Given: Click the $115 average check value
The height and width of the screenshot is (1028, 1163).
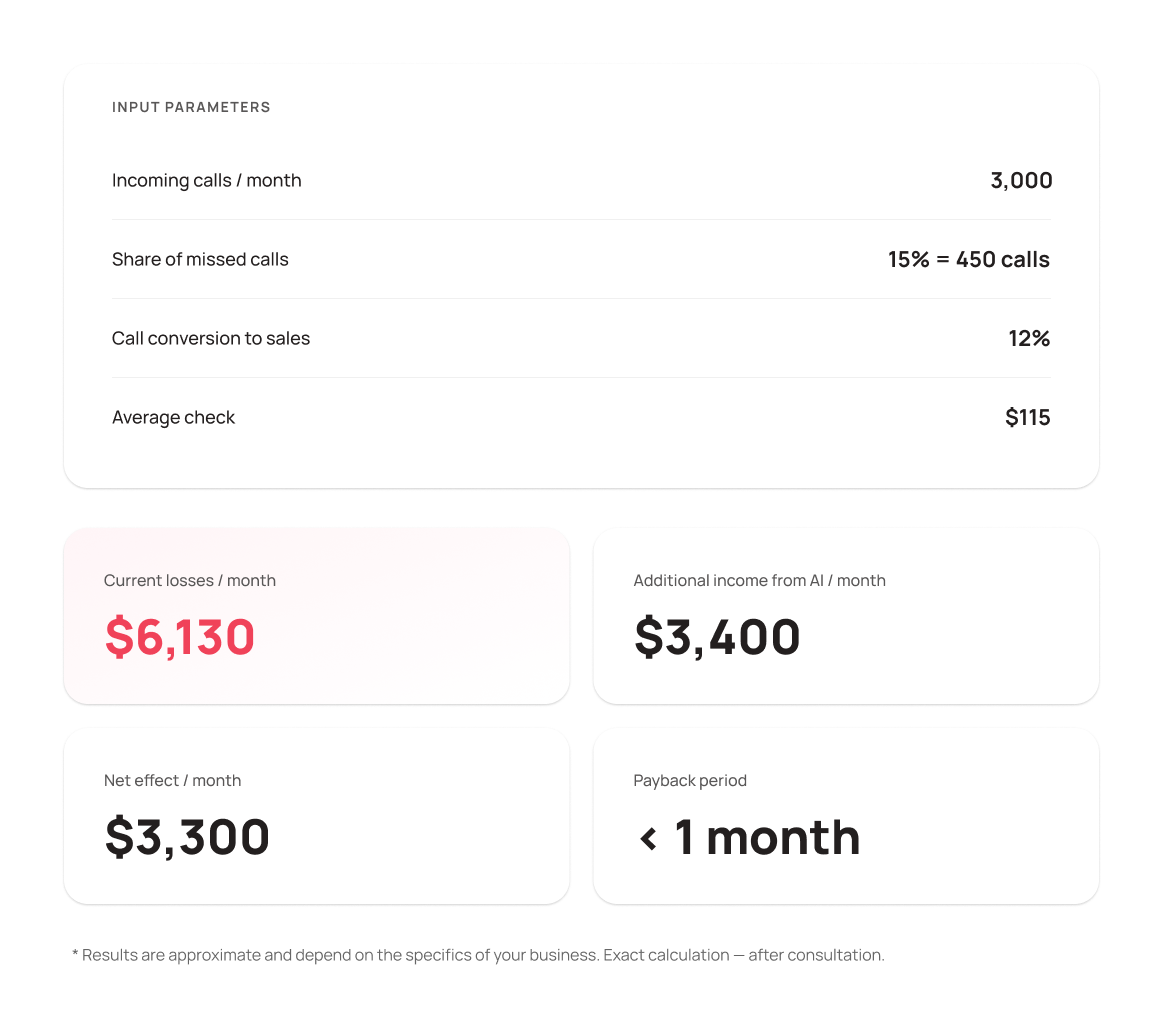Looking at the screenshot, I should point(1027,418).
